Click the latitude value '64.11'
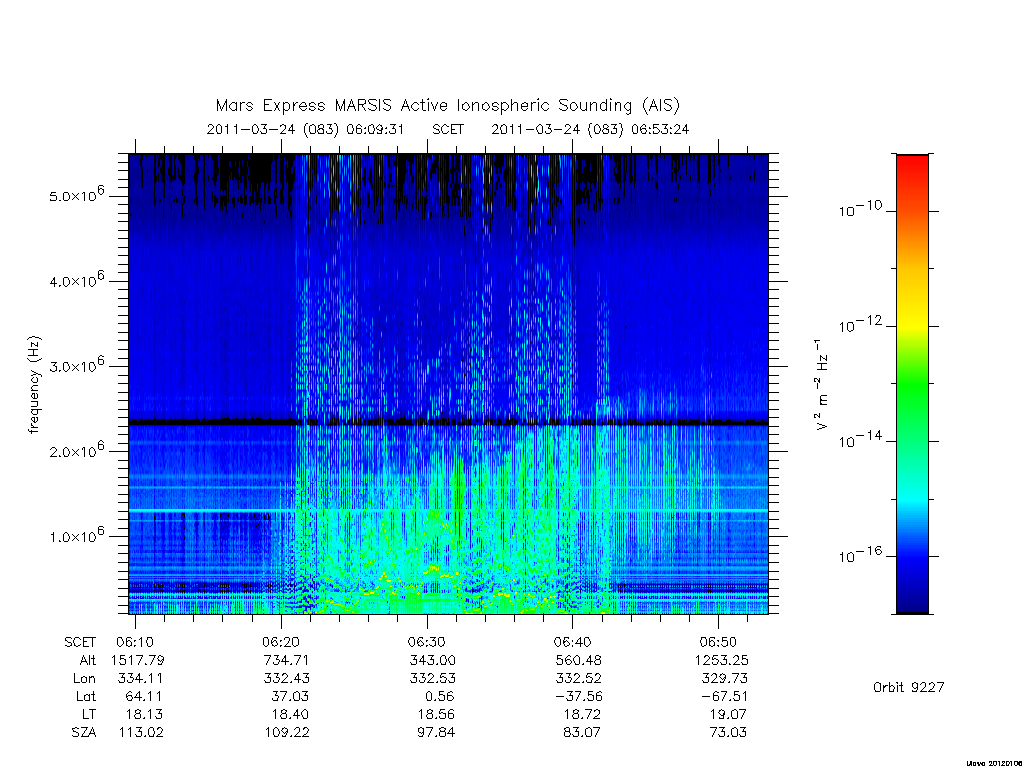 pyautogui.click(x=144, y=697)
